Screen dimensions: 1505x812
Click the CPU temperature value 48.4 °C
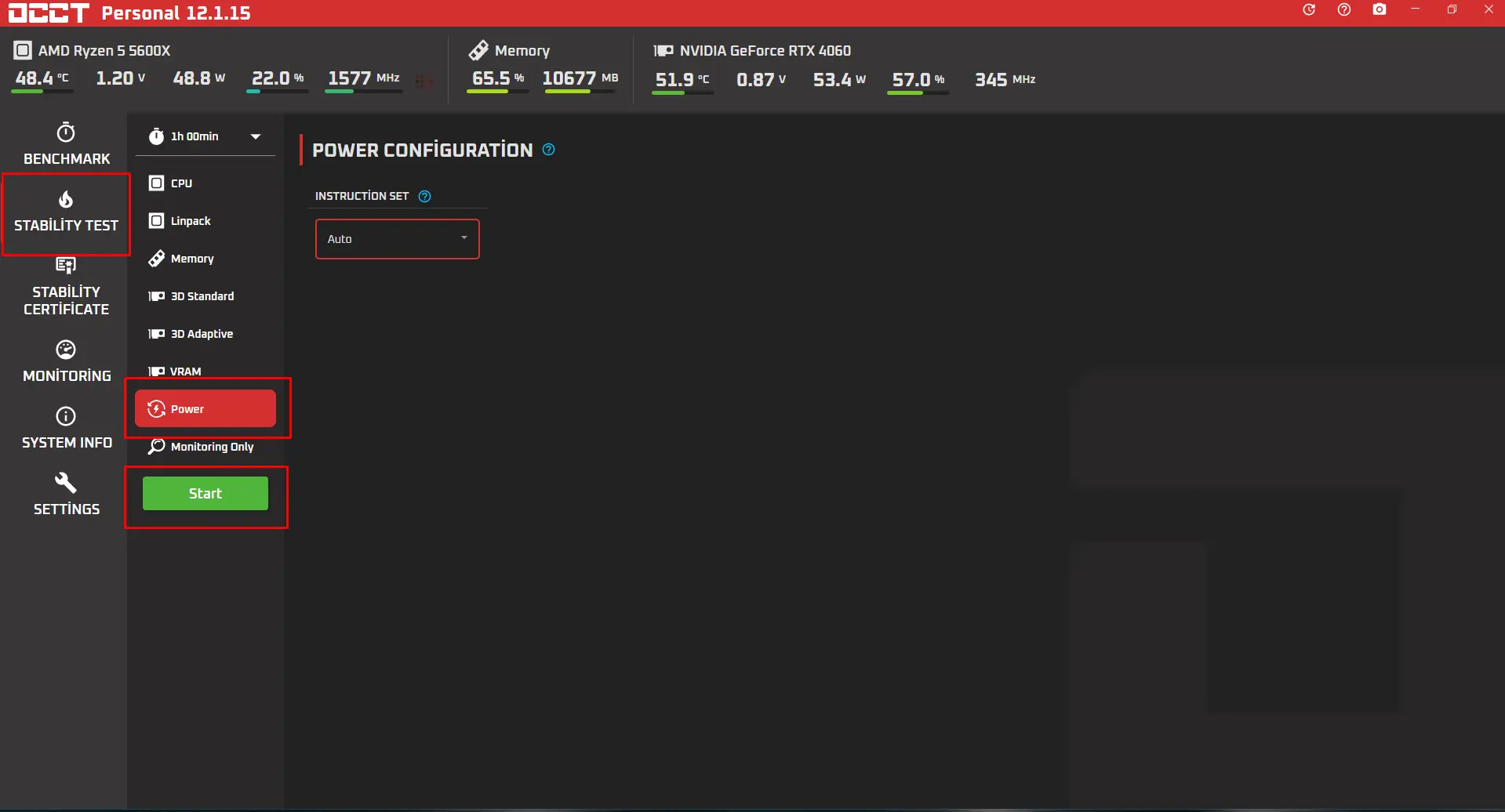pyautogui.click(x=42, y=78)
